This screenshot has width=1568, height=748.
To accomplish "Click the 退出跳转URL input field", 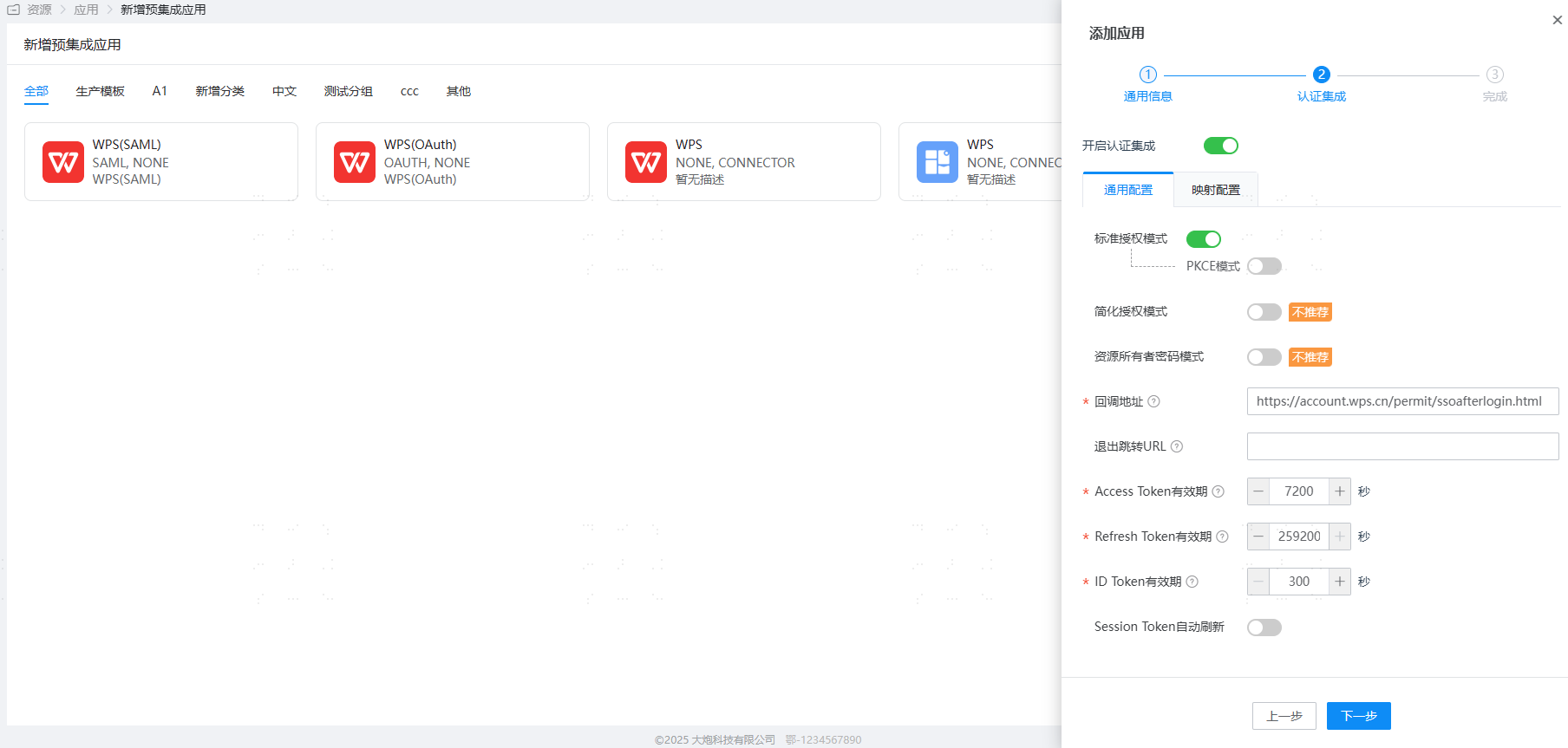I will click(1402, 446).
